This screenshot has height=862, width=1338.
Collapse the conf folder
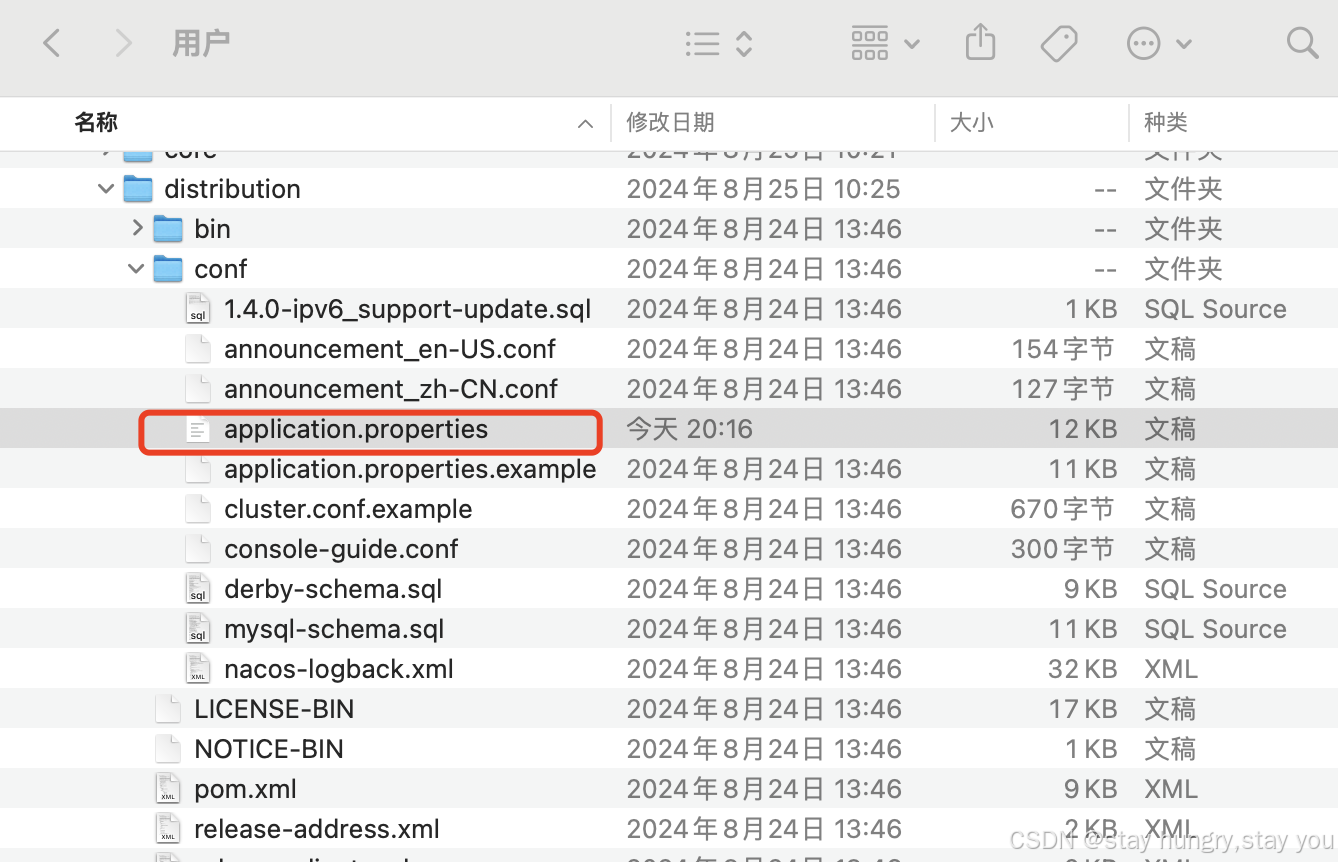tap(136, 269)
